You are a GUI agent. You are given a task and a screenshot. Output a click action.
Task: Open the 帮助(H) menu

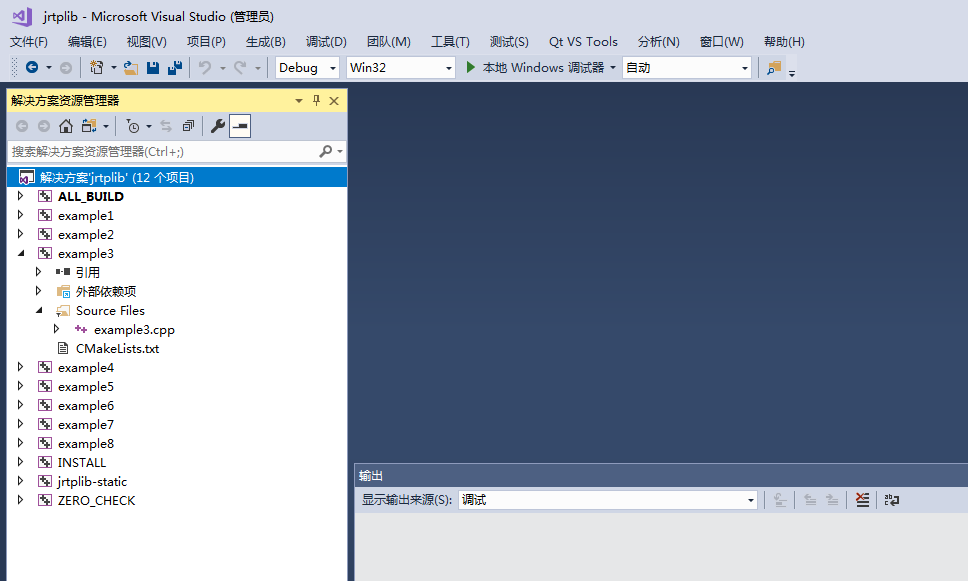pyautogui.click(x=784, y=41)
